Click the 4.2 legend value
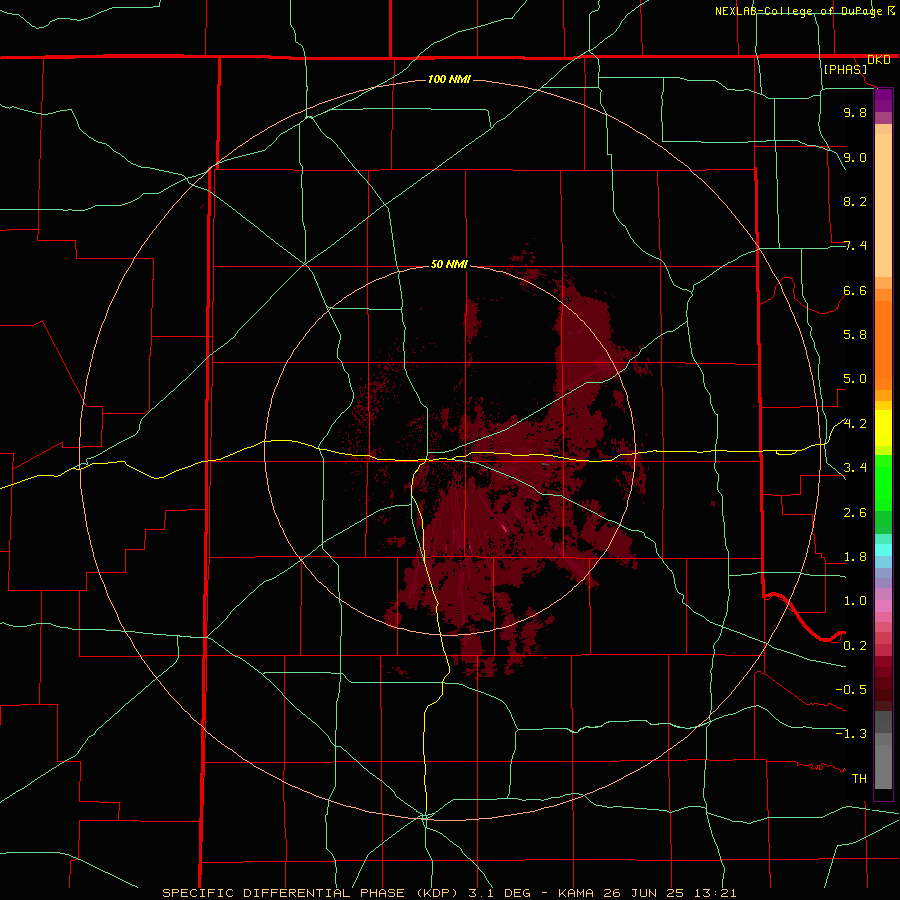 [855, 424]
